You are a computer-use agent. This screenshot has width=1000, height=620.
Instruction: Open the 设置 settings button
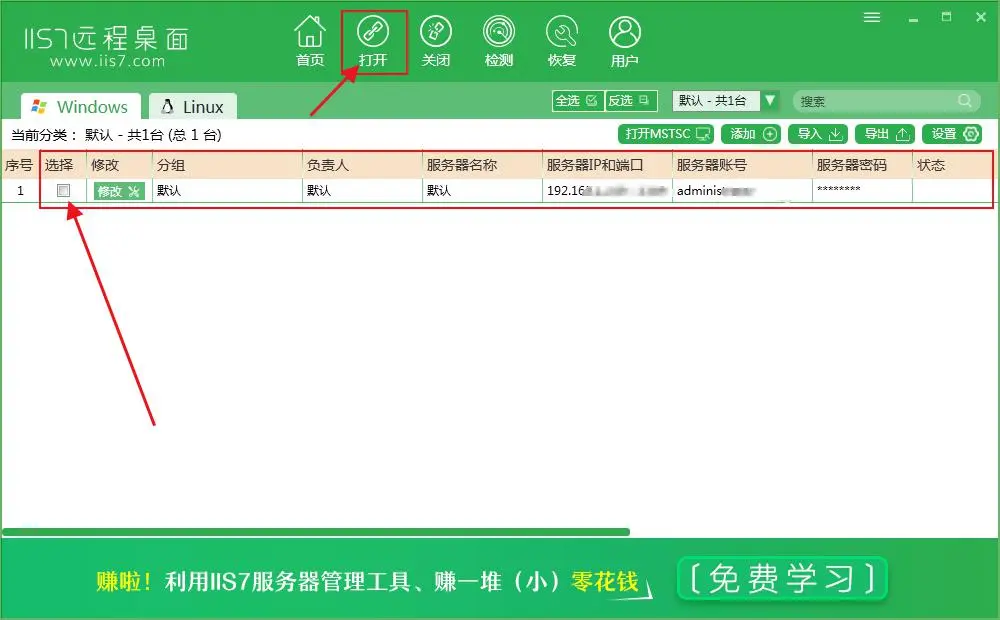pos(952,134)
